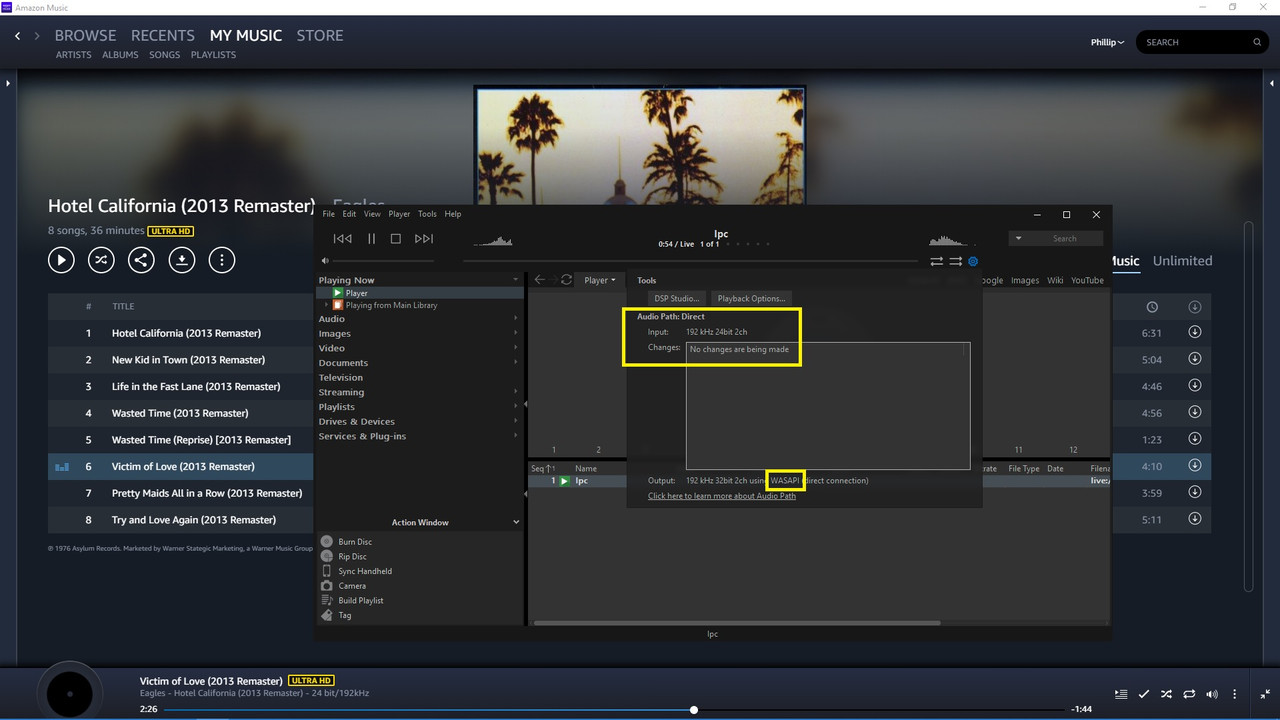The height and width of the screenshot is (720, 1280).
Task: Click the Amazon Music volume icon
Action: pyautogui.click(x=1212, y=694)
